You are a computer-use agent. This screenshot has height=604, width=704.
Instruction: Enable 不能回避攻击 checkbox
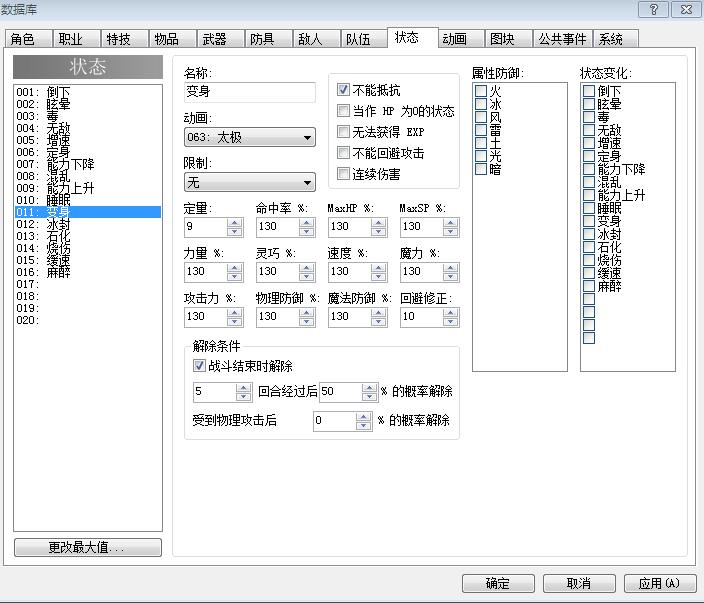tap(343, 153)
